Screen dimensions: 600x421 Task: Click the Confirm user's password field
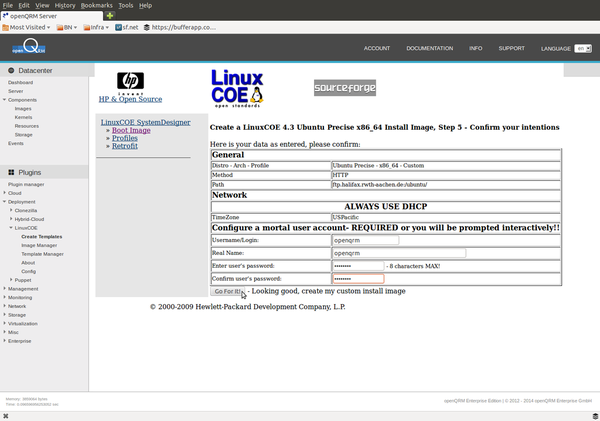[x=358, y=279]
